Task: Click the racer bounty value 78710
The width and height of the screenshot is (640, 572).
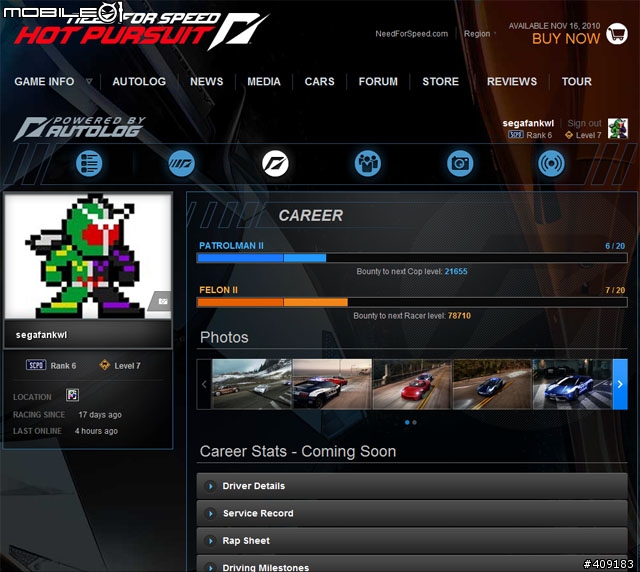Action: (459, 316)
